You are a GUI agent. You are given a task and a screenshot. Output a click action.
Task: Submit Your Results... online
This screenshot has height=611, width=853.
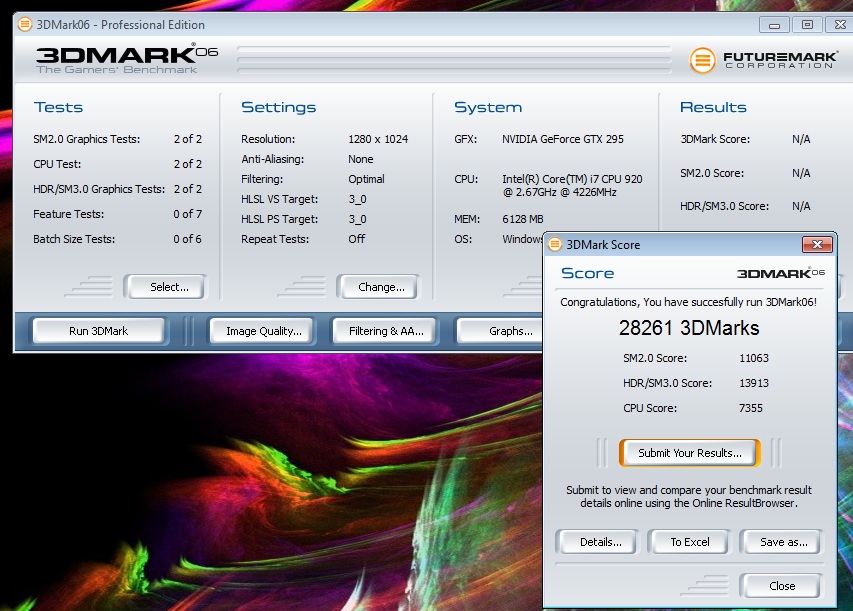point(689,453)
